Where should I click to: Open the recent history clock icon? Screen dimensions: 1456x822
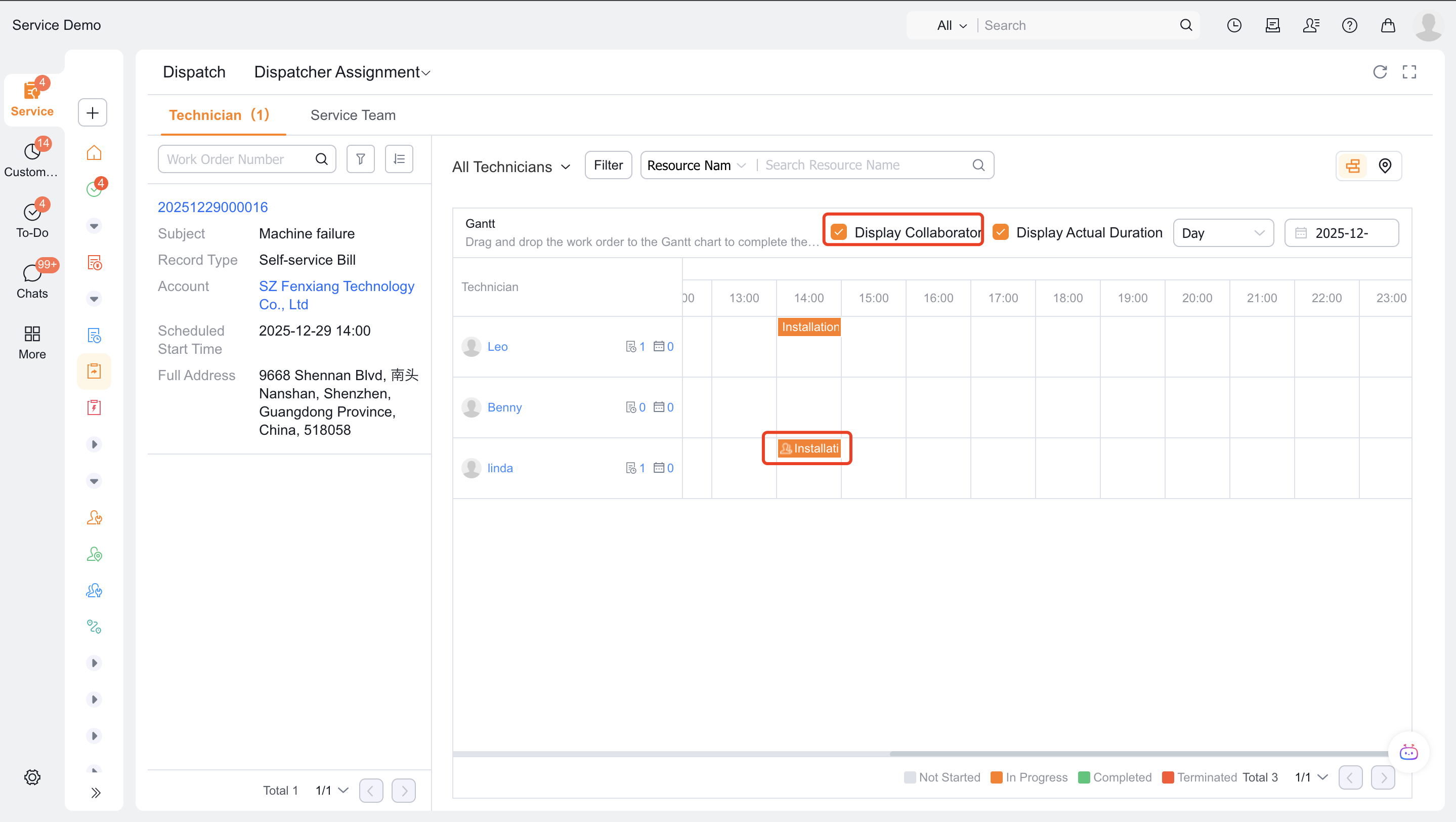1234,25
